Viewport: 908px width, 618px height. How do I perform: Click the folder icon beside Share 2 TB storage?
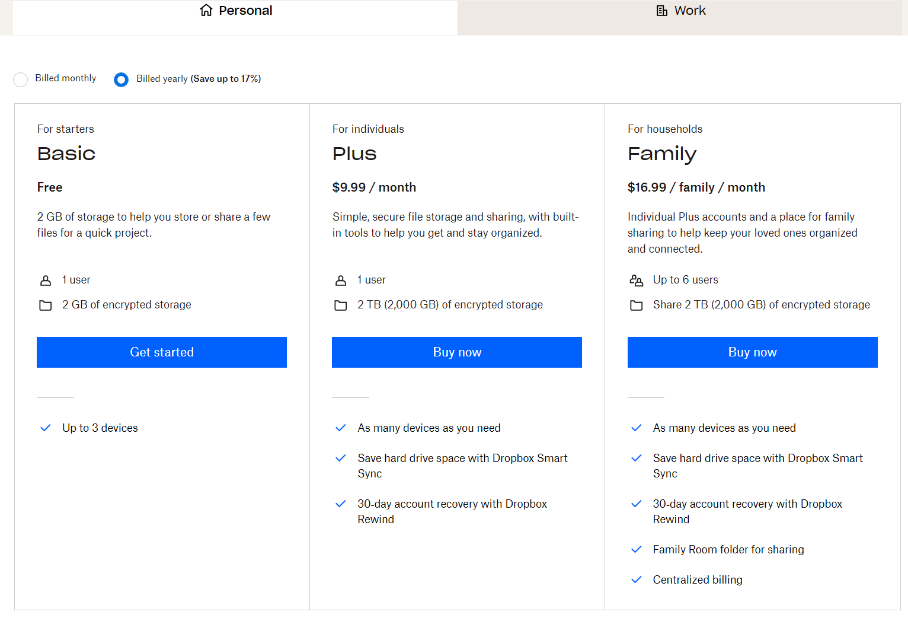click(636, 305)
